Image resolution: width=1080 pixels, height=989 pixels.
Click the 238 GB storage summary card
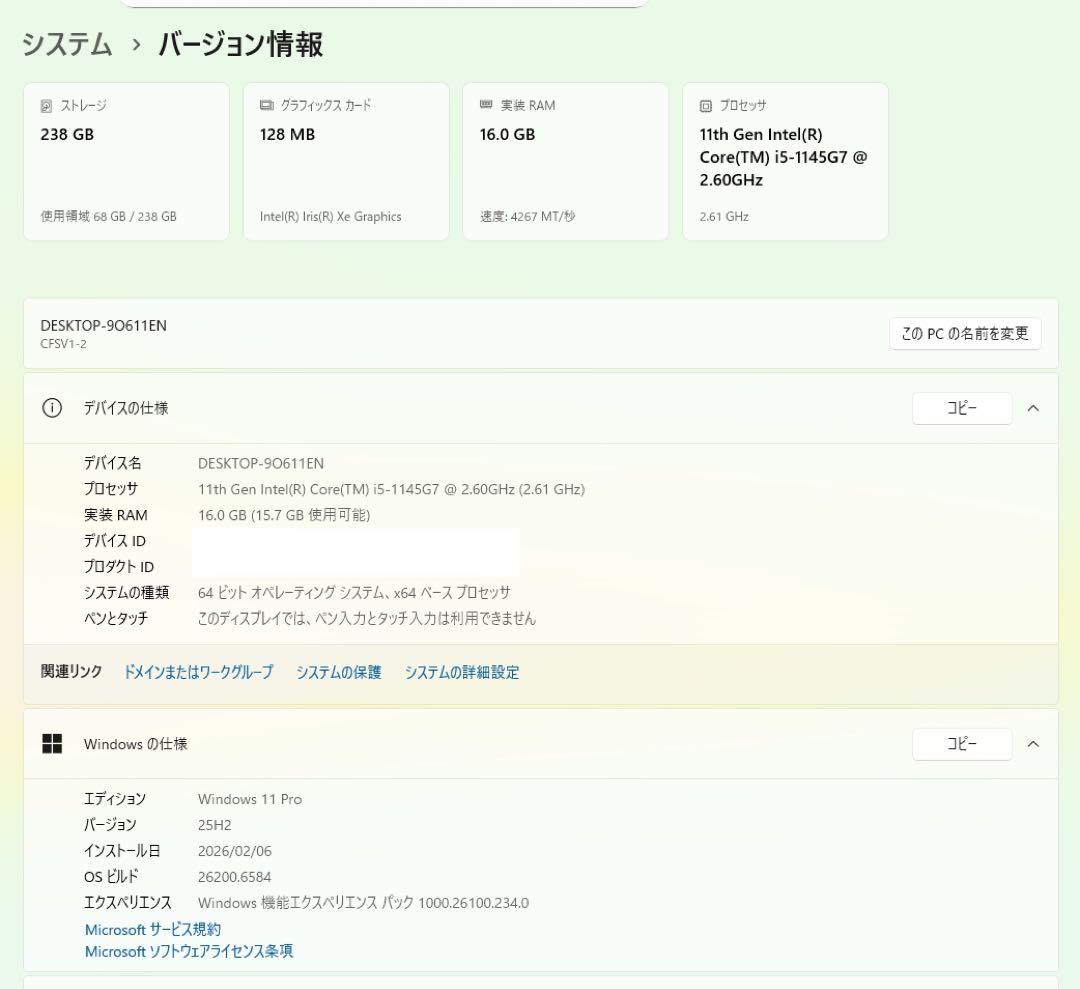point(126,160)
